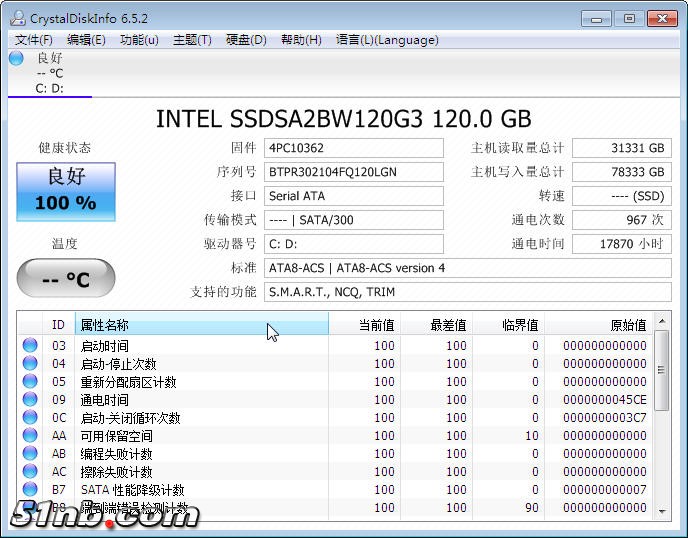Open the 编辑(E) menu
688x538 pixels.
tap(86, 40)
